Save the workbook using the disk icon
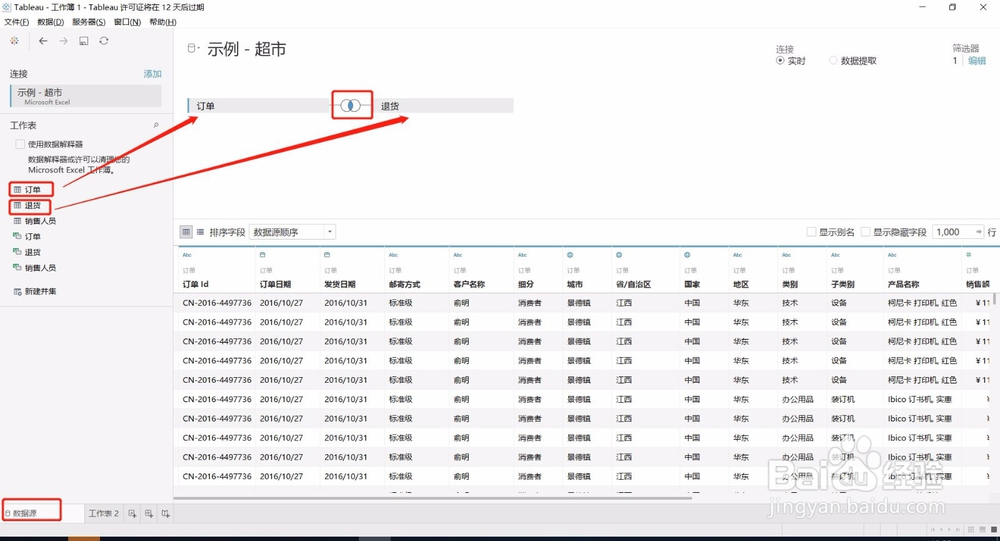Screen dimensions: 1000x541 coord(84,41)
